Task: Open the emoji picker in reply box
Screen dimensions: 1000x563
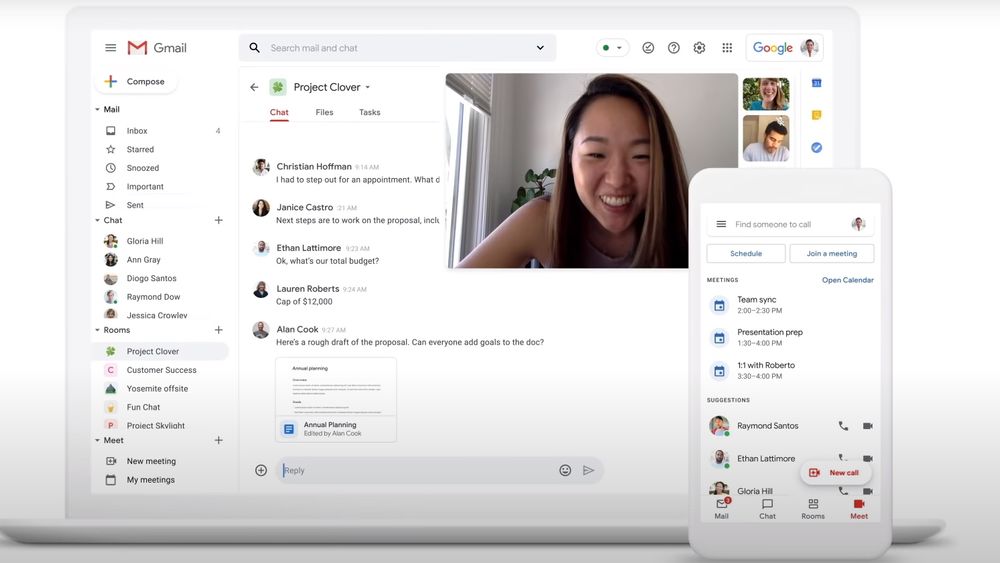Action: coord(565,471)
